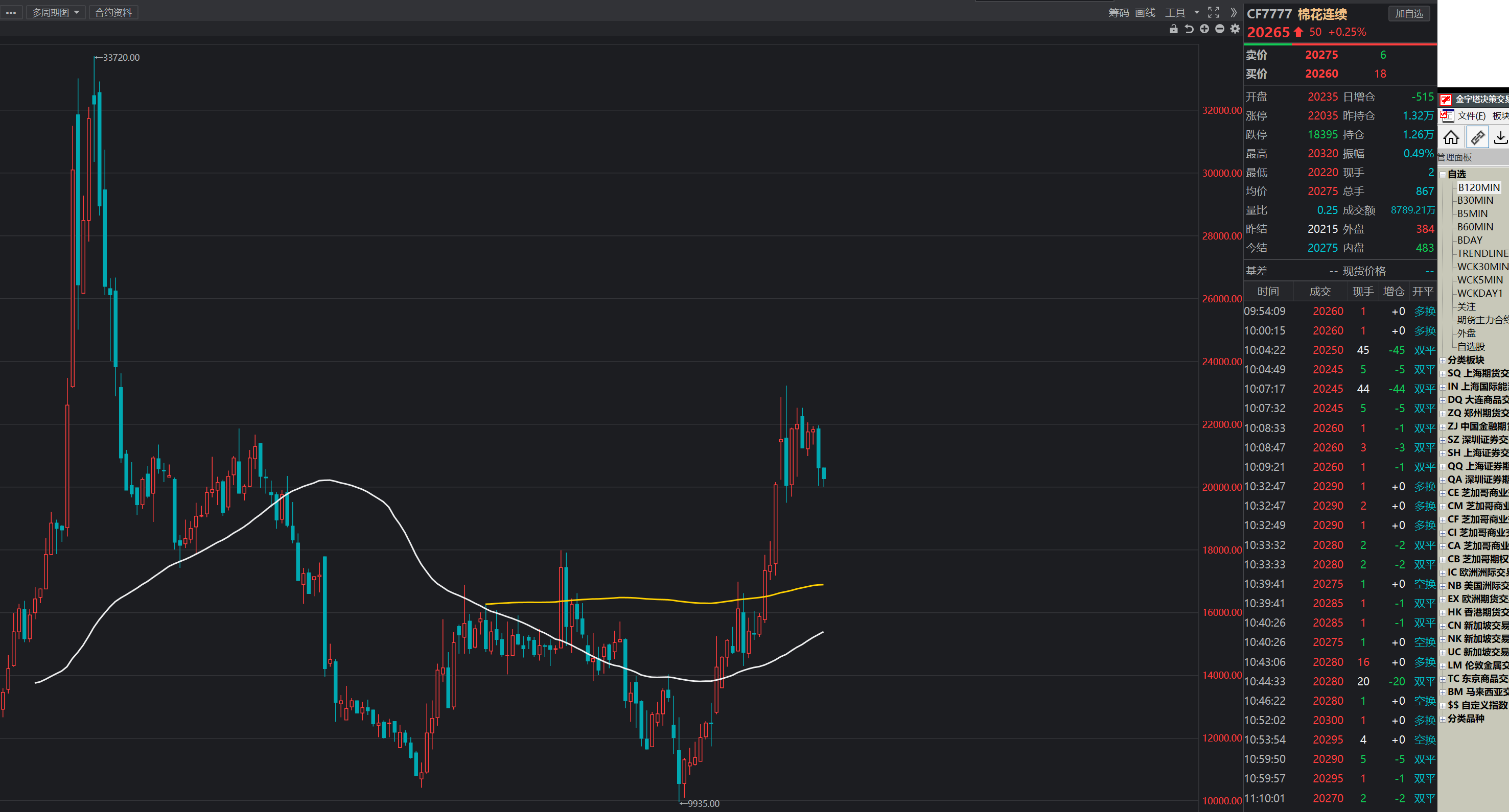Open the 文件(F) menu
Image resolution: width=1509 pixels, height=812 pixels.
tap(1471, 116)
